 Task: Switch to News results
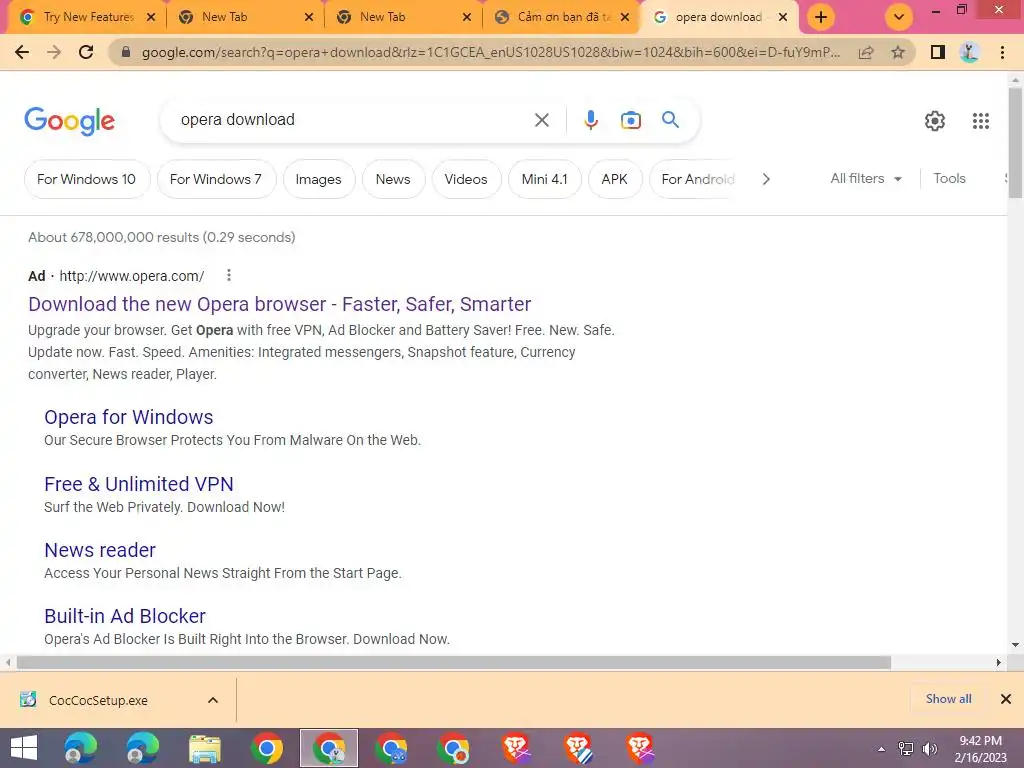coord(393,179)
